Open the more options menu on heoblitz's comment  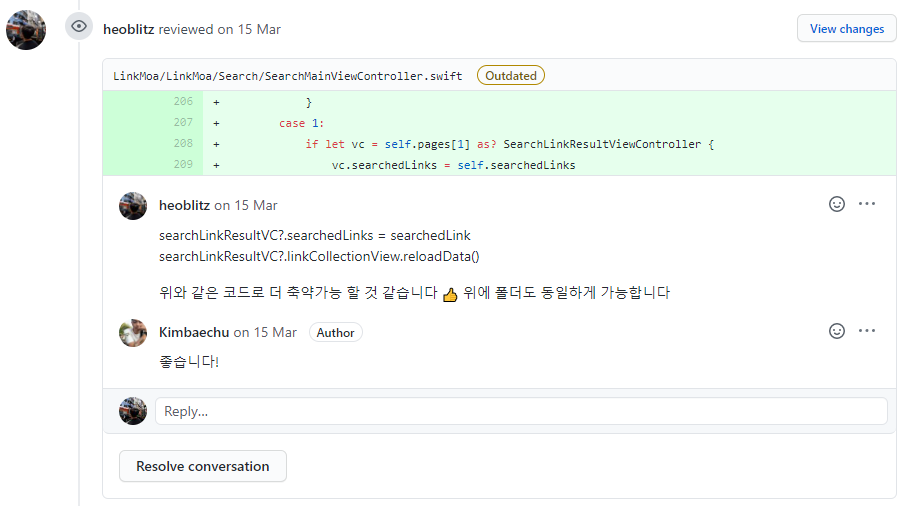[x=867, y=203]
